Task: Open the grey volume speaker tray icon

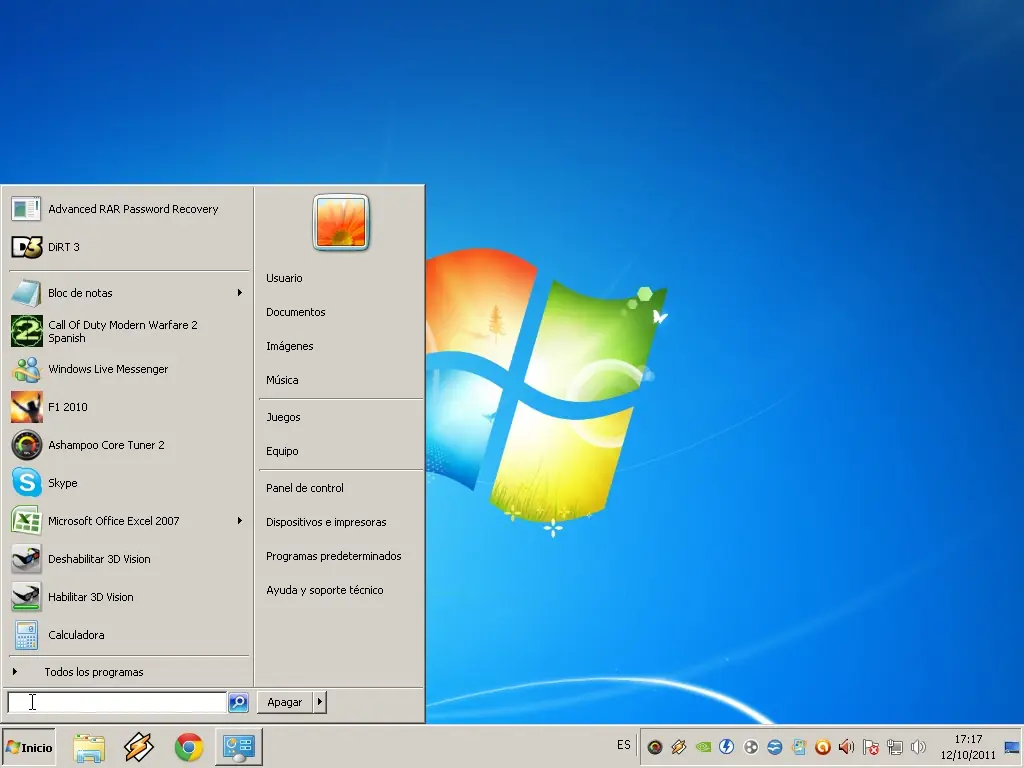Action: point(918,746)
